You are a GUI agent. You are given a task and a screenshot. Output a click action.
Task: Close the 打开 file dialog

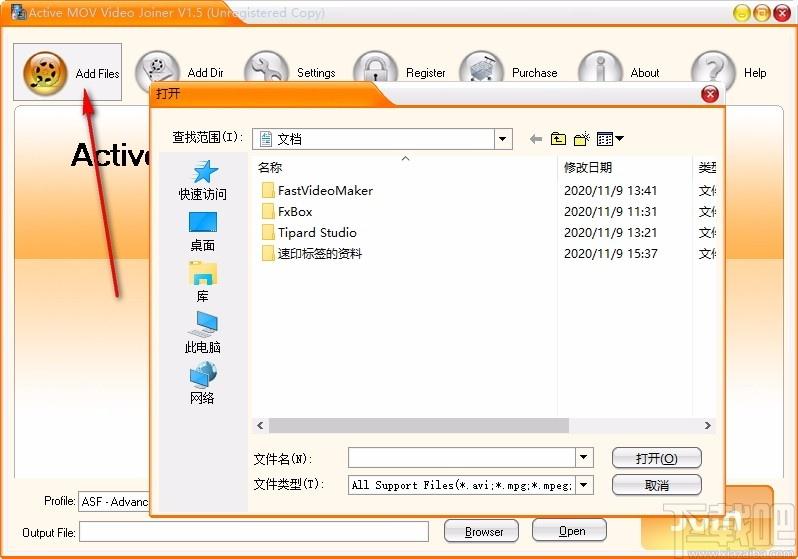pyautogui.click(x=709, y=94)
